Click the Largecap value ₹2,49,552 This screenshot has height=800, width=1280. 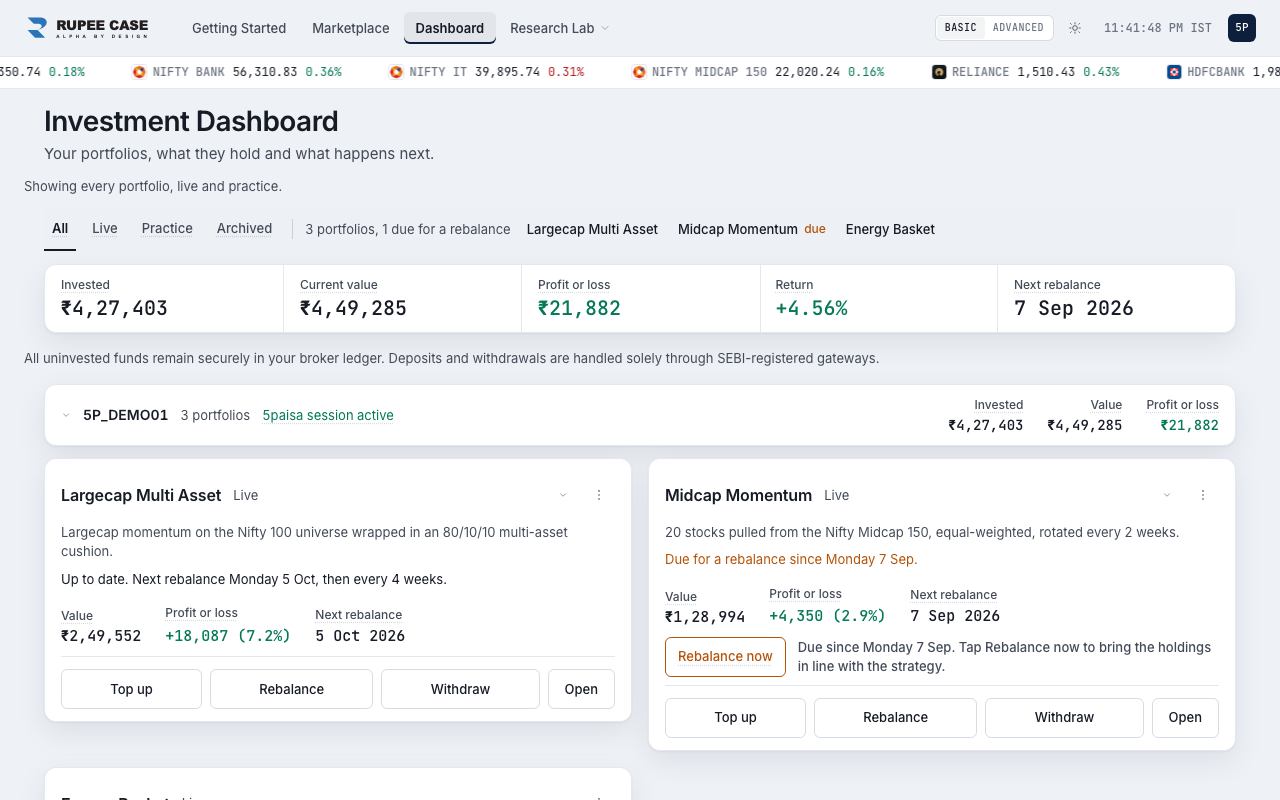pos(101,636)
